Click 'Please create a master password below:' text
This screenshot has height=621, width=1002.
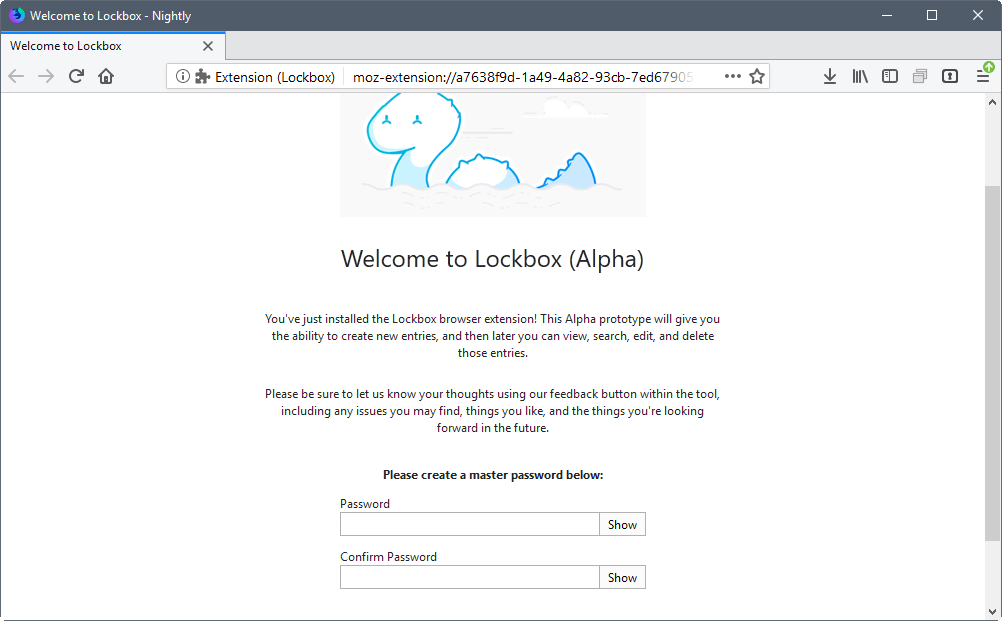493,475
